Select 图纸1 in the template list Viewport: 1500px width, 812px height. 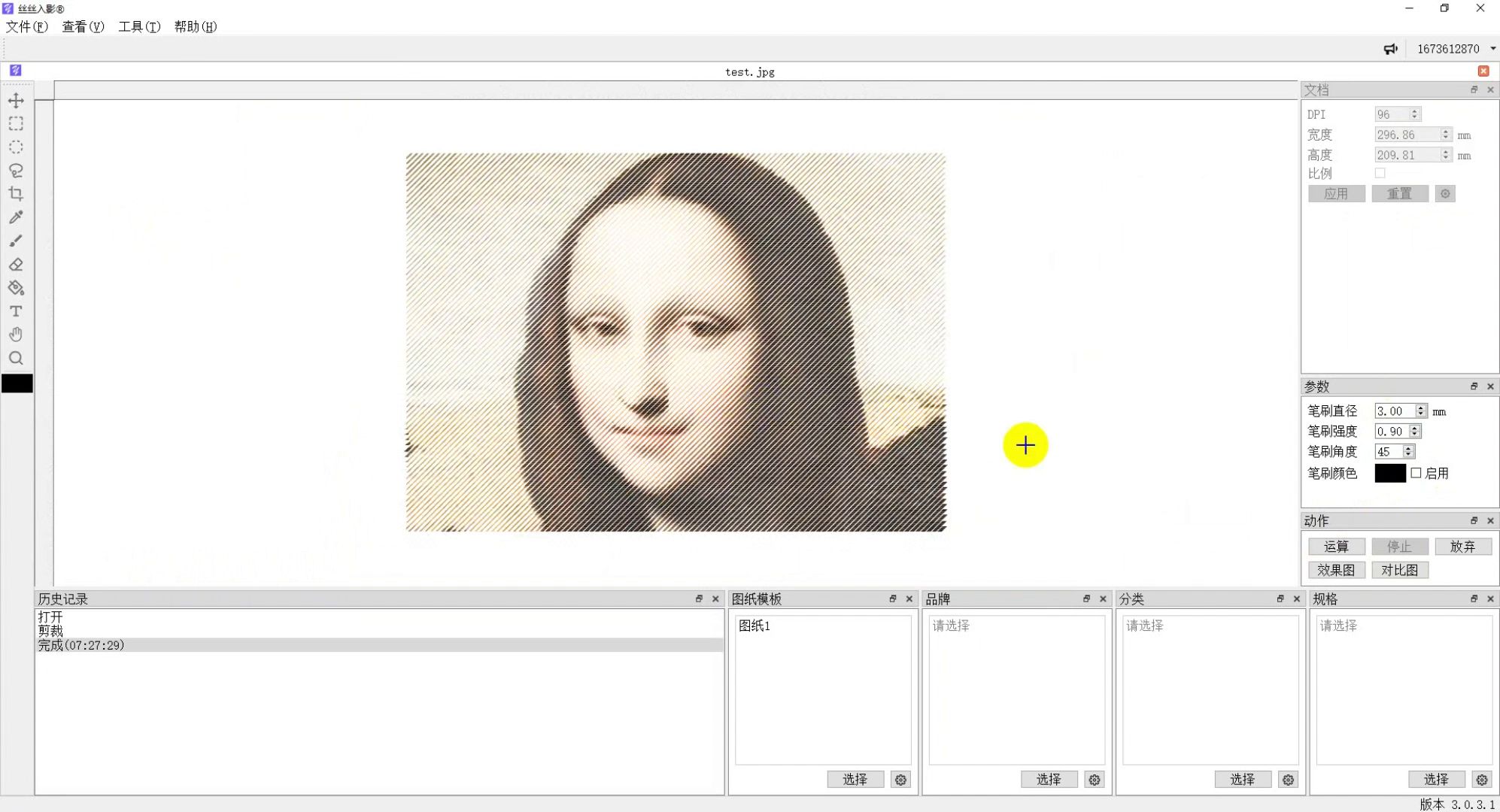754,626
